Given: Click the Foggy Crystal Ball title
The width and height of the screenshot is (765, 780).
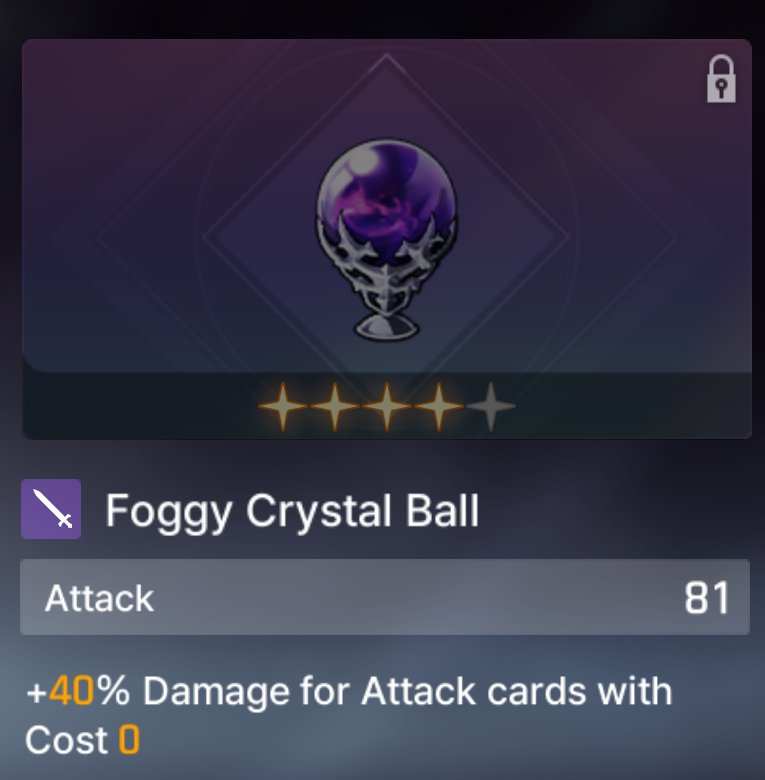Looking at the screenshot, I should [x=292, y=512].
